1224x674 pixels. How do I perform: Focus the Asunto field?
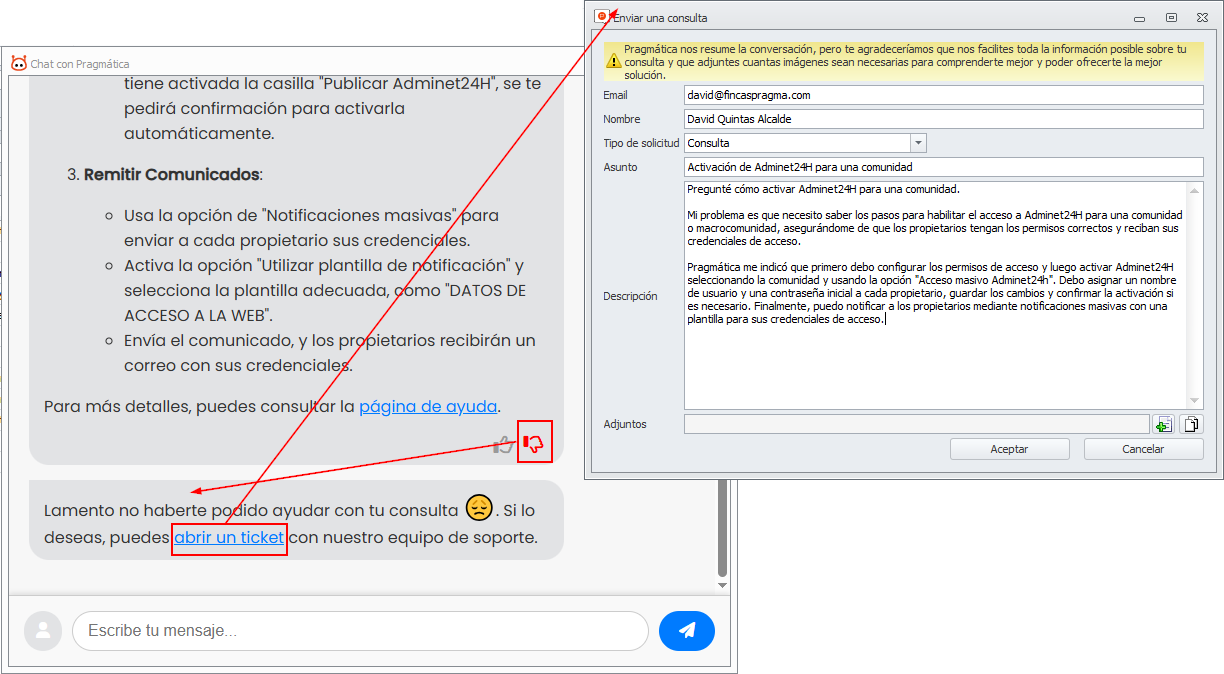943,167
